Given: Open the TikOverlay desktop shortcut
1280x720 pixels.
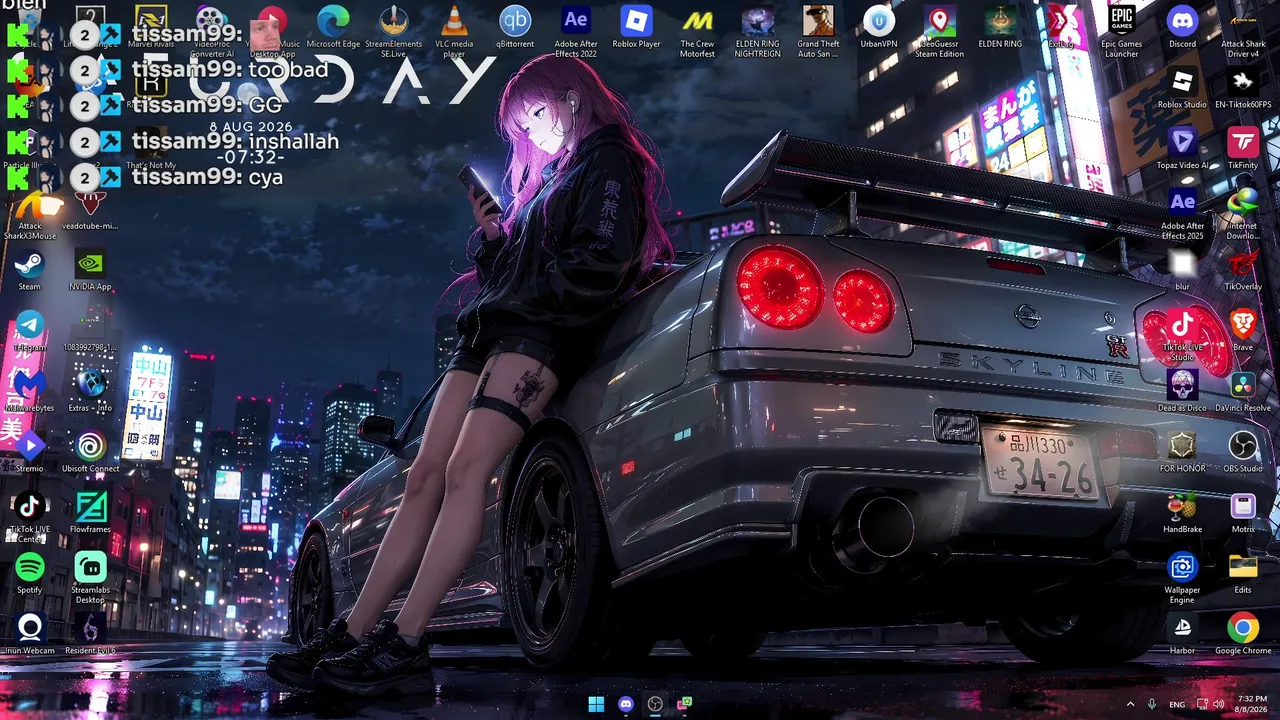Looking at the screenshot, I should pyautogui.click(x=1243, y=271).
